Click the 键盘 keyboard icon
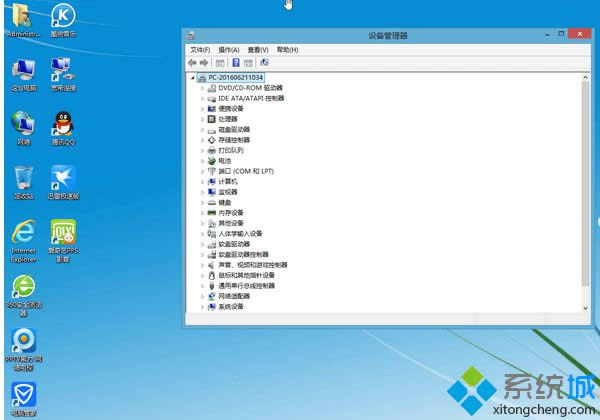The image size is (600, 420). tap(212, 202)
